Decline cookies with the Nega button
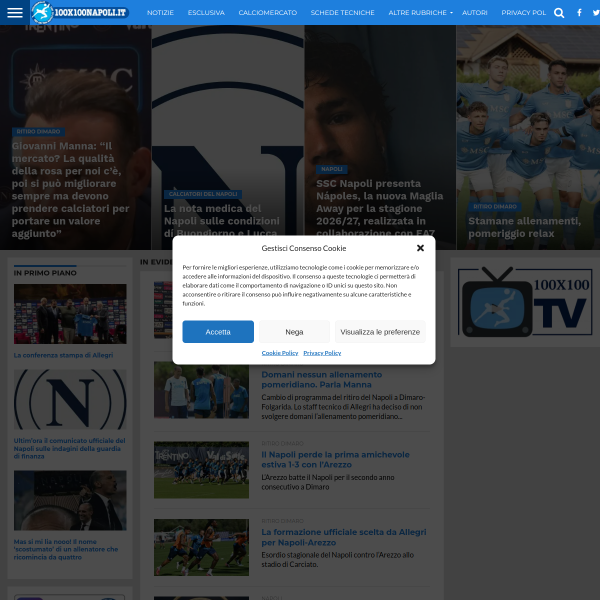This screenshot has width=600, height=600. pyautogui.click(x=294, y=332)
